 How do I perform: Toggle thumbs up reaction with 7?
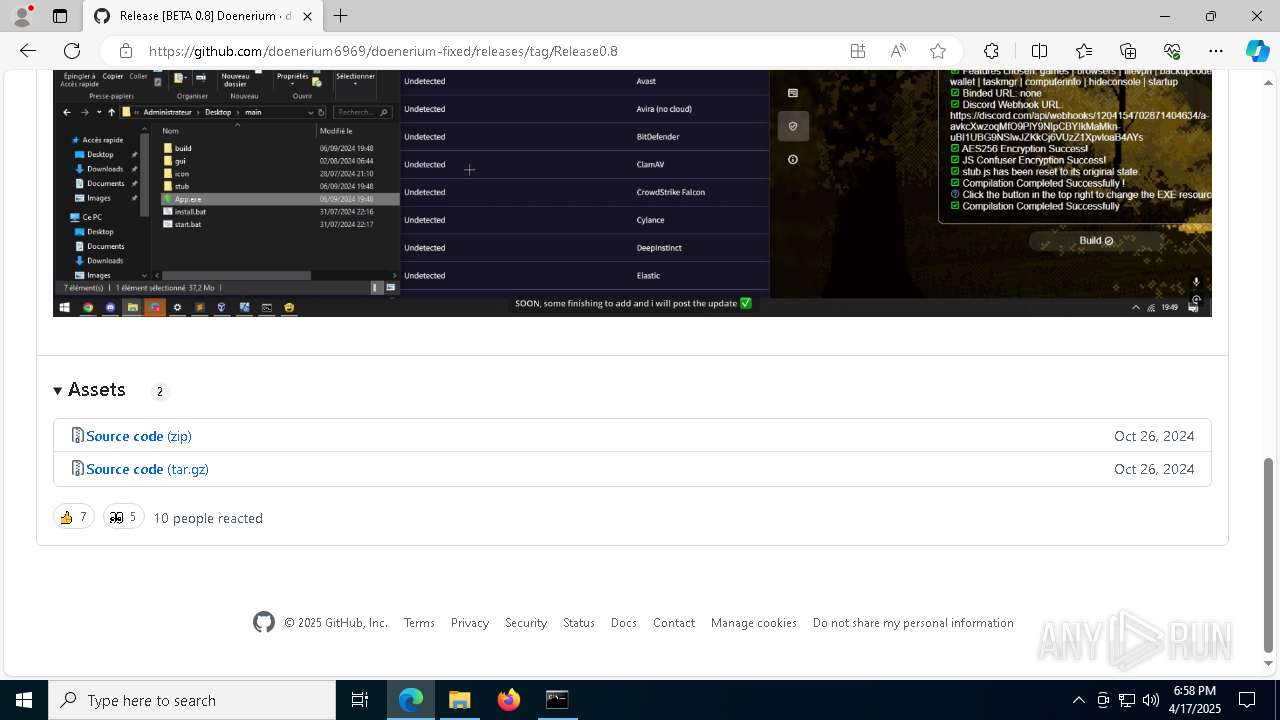click(74, 517)
